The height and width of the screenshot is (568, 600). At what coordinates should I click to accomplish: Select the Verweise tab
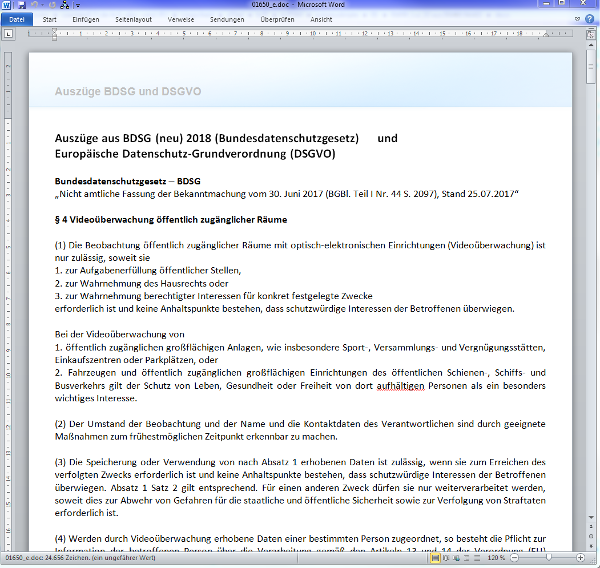click(x=183, y=18)
